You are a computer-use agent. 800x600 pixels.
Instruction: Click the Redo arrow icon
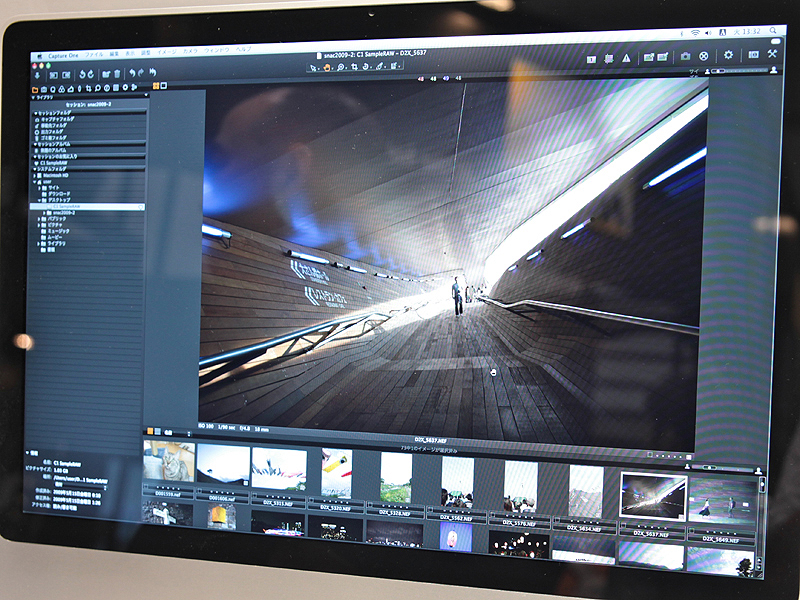point(141,72)
